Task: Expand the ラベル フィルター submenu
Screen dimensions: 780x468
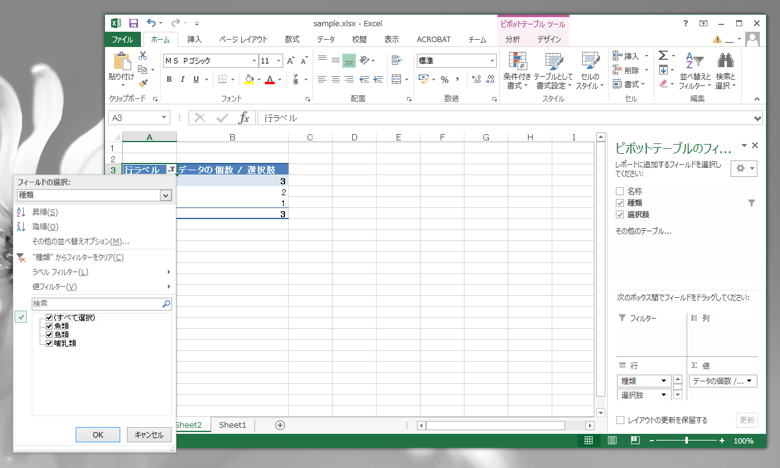Action: pyautogui.click(x=95, y=272)
